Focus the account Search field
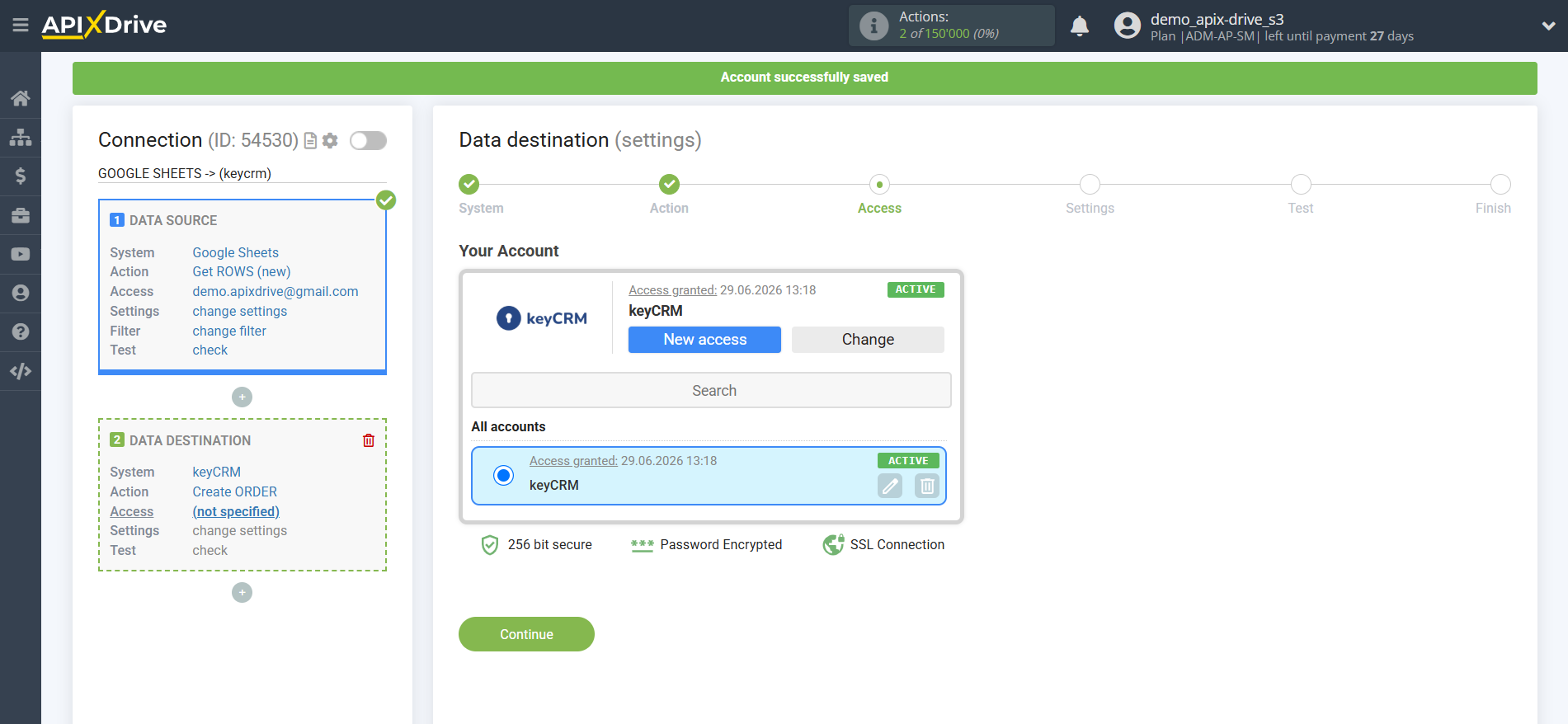The height and width of the screenshot is (724, 1568). 711,390
